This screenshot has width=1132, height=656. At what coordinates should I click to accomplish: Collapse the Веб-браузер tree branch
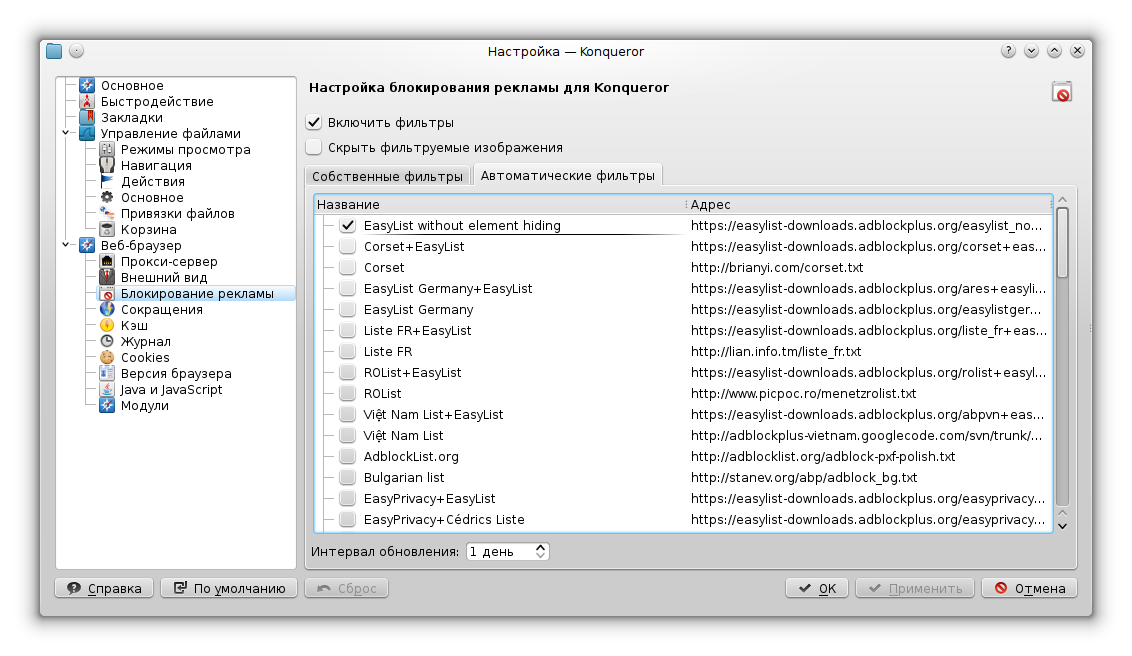click(66, 245)
